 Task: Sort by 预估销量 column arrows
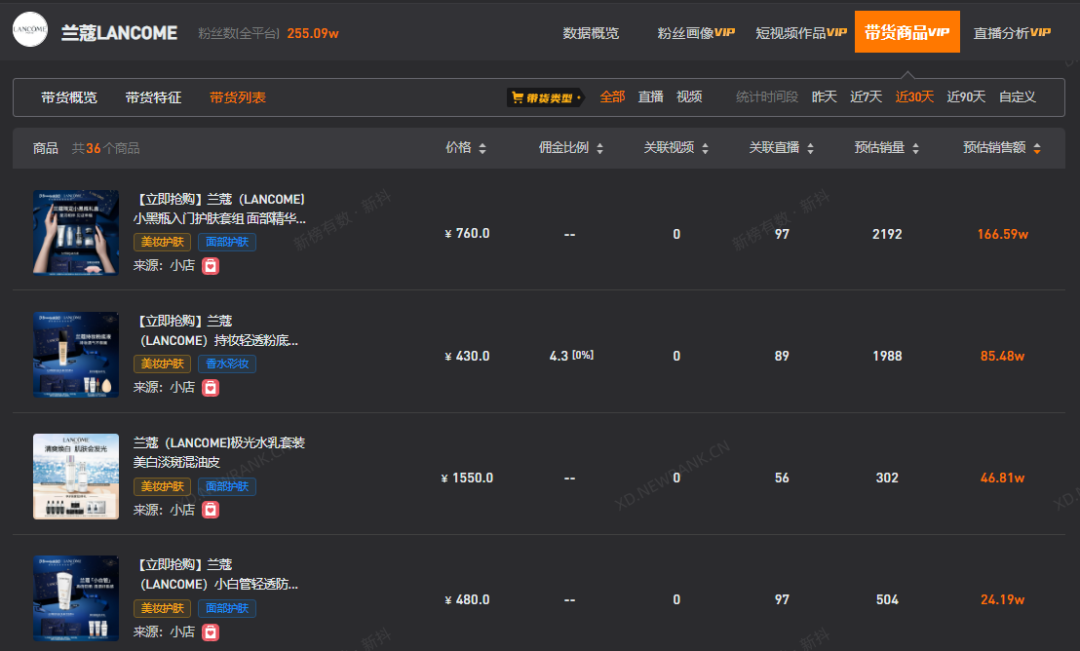[915, 148]
